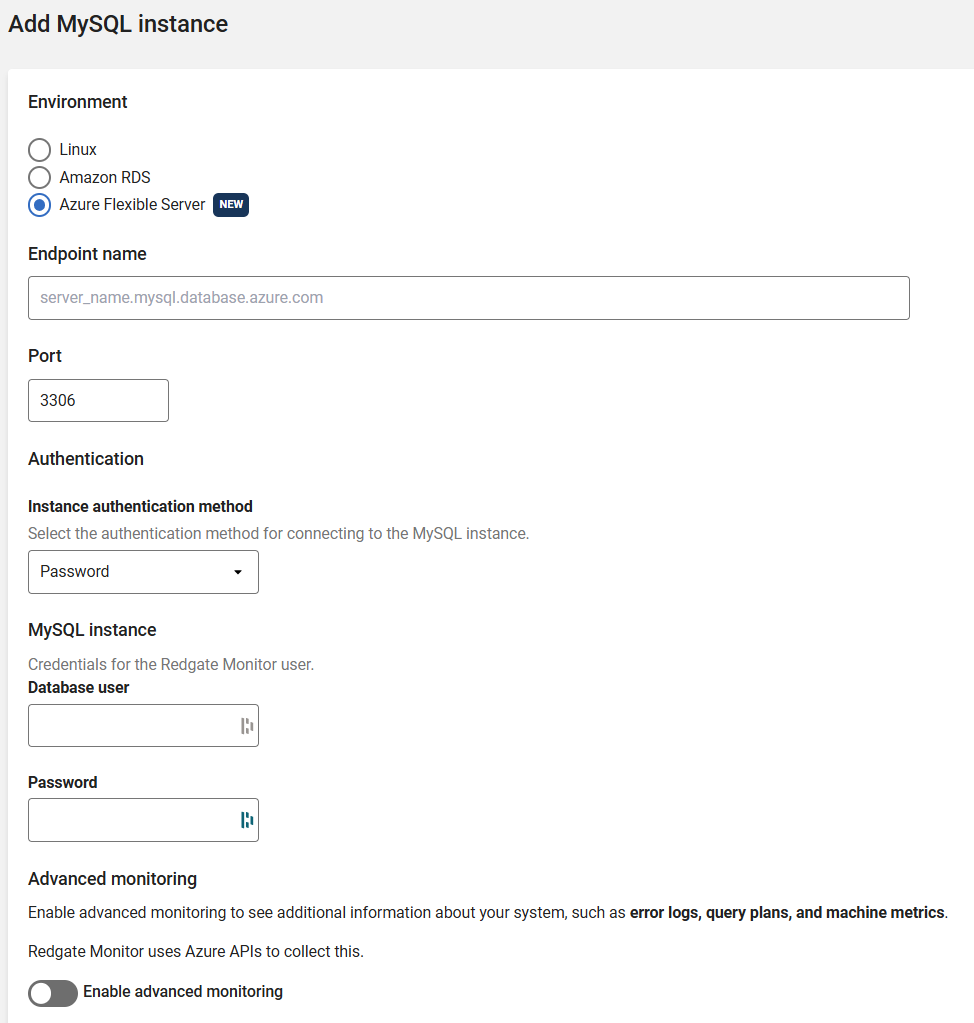The image size is (974, 1023).
Task: Click the password manager icon in Password field
Action: pyautogui.click(x=246, y=820)
